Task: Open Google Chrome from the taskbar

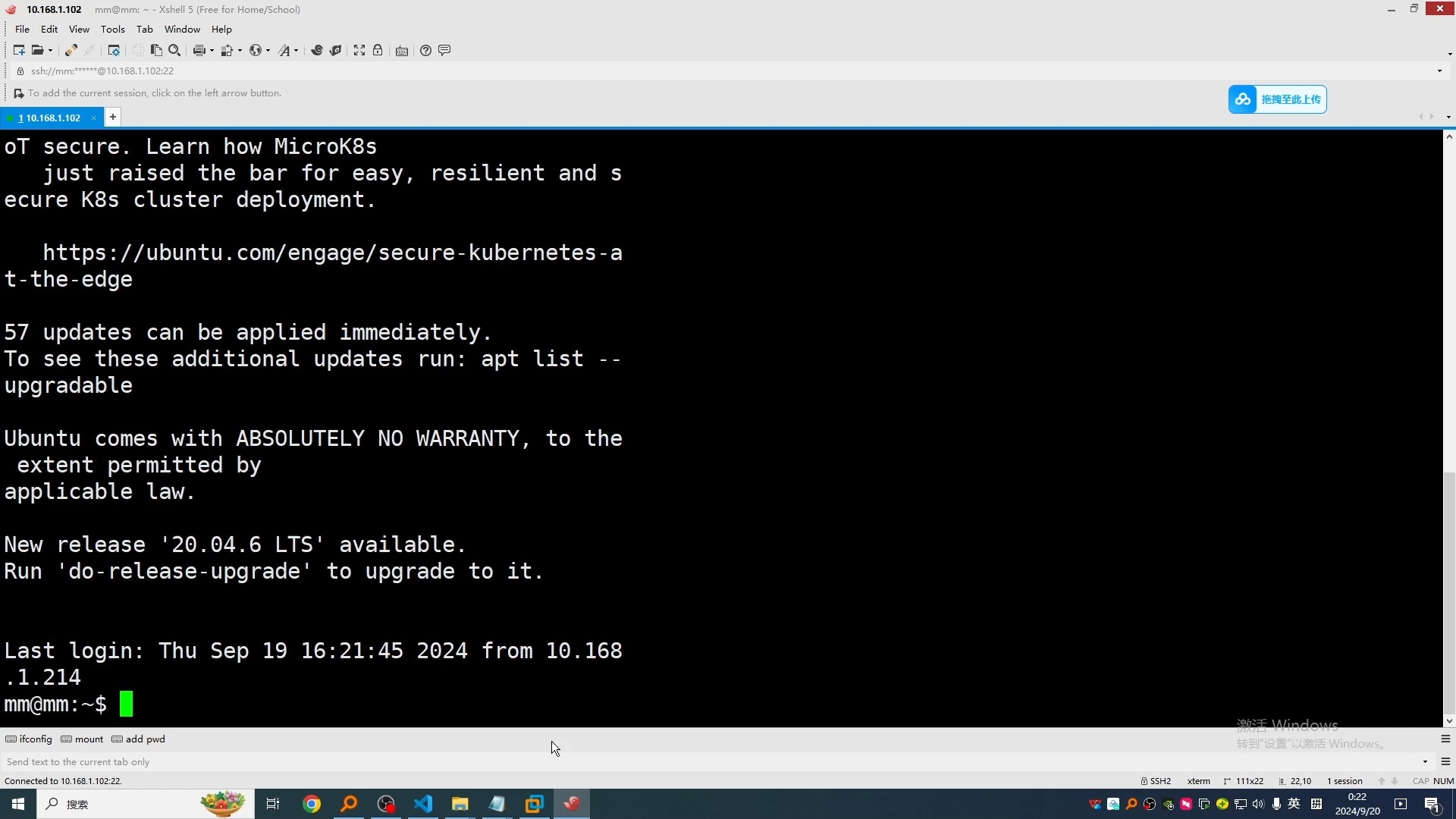Action: coord(312,804)
